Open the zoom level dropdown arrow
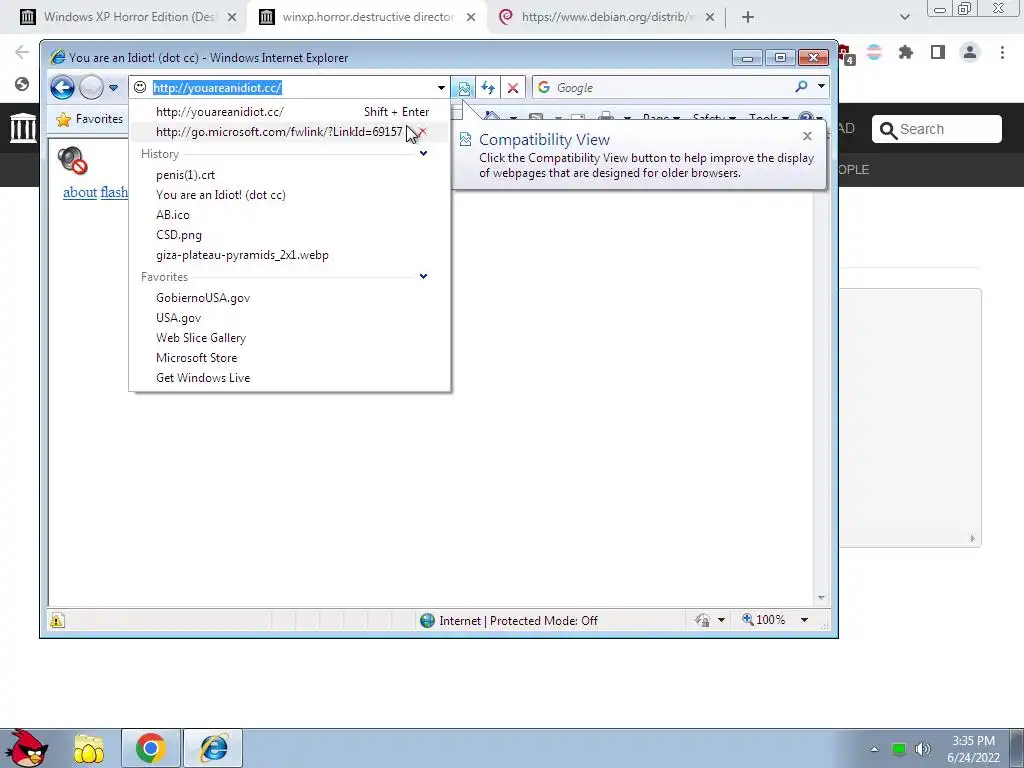 805,620
